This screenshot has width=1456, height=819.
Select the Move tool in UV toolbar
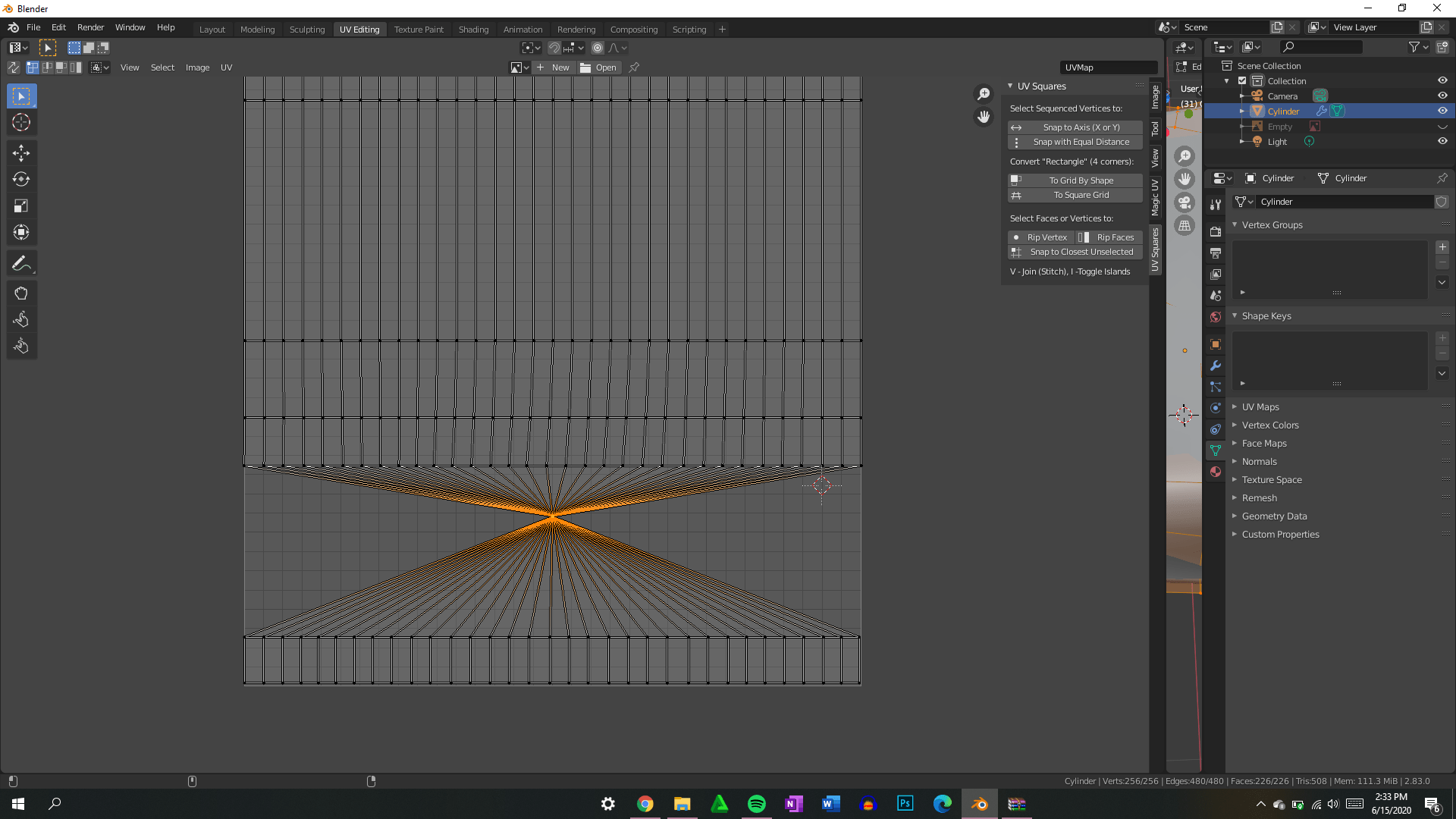click(21, 152)
